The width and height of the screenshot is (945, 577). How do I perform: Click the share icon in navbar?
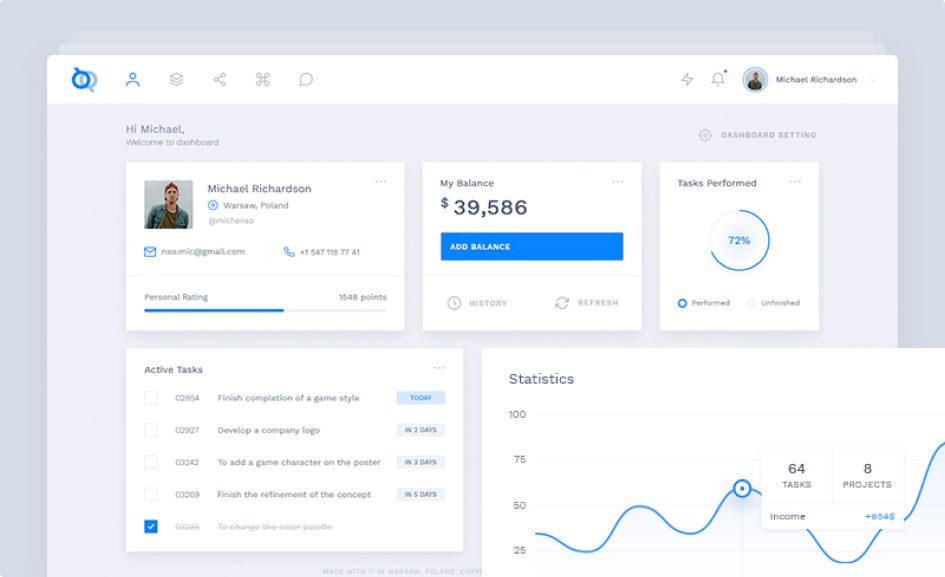(x=219, y=80)
